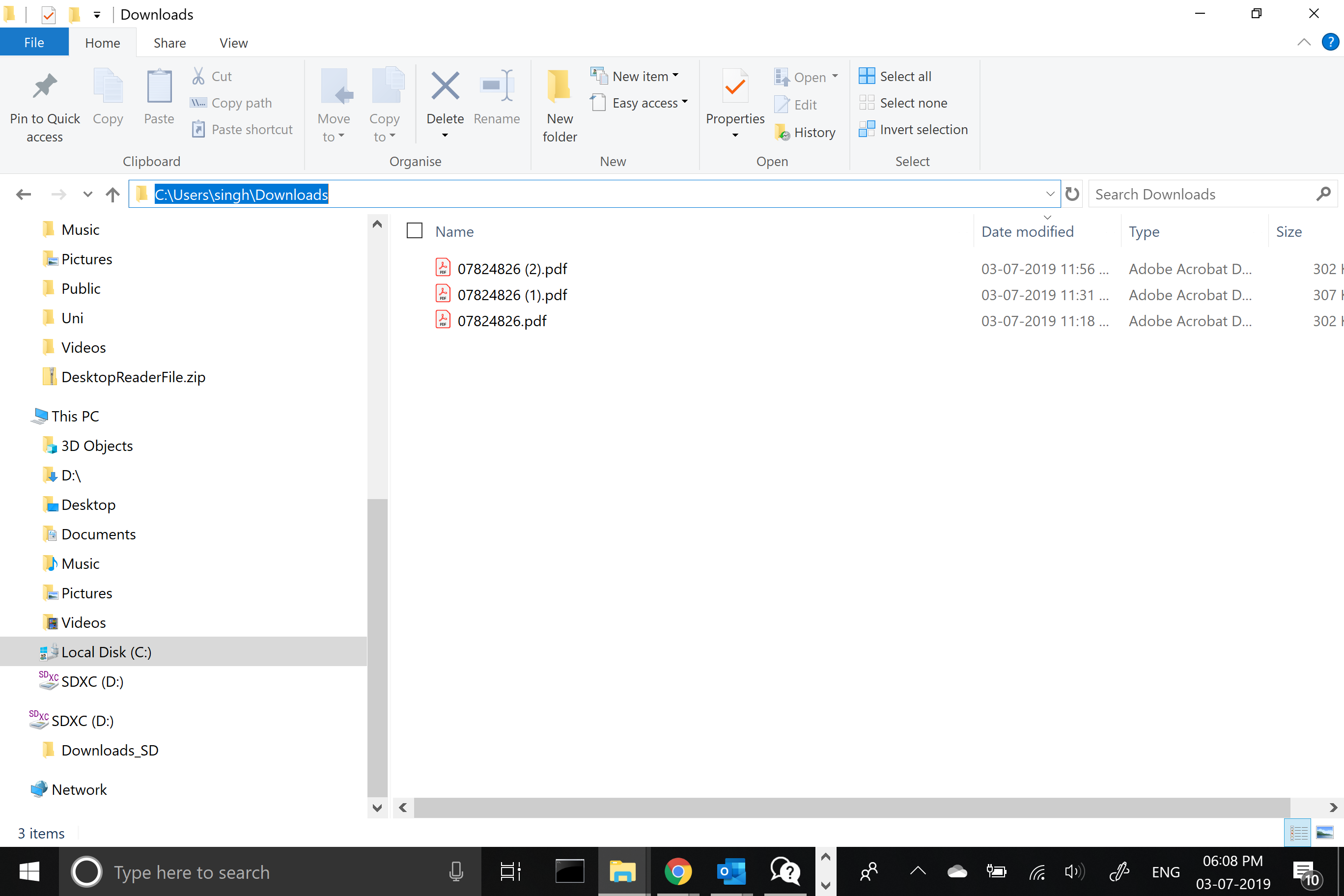
Task: Open Task View on taskbar
Action: [x=510, y=871]
